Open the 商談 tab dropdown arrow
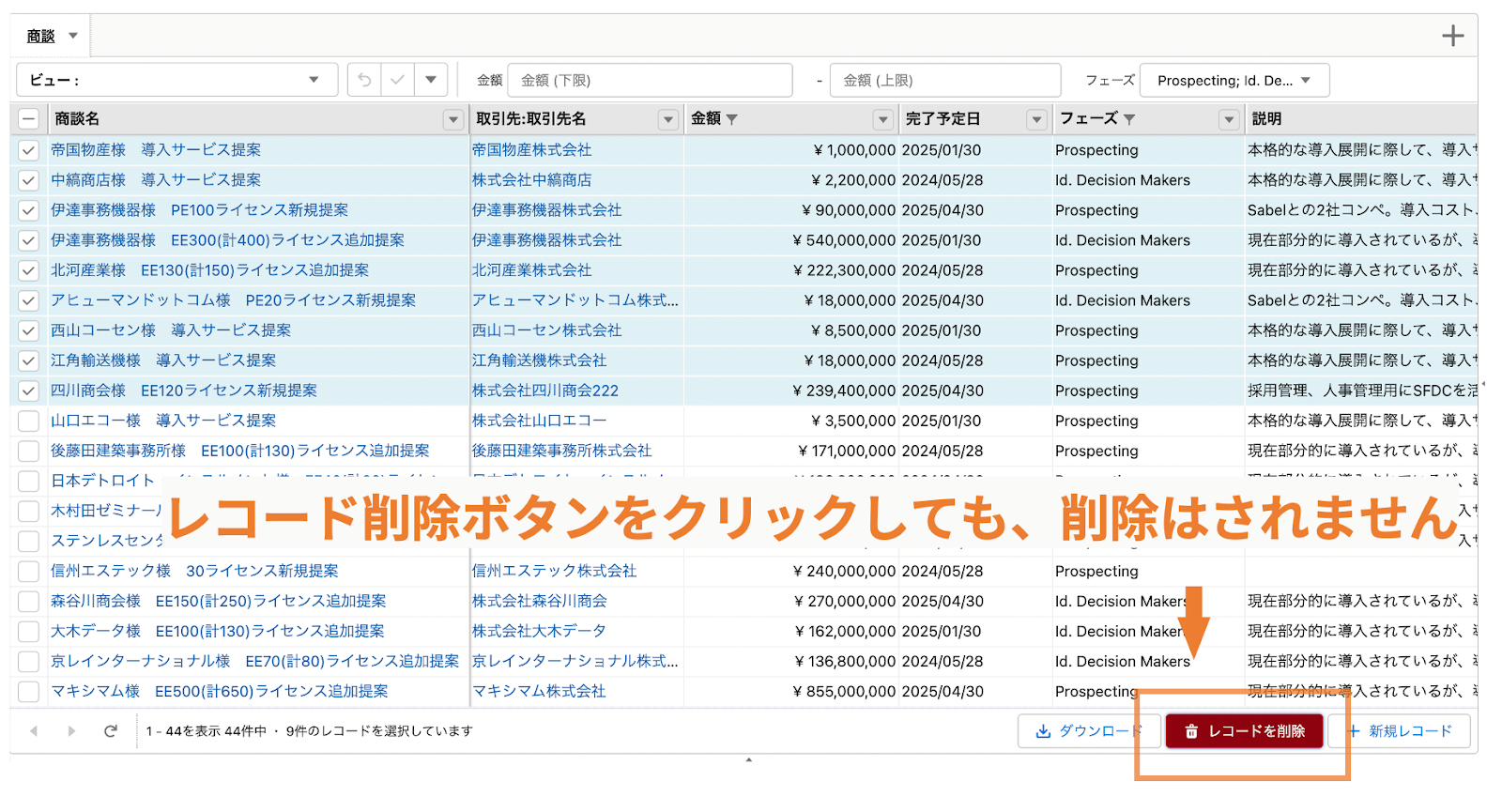 coord(73,36)
